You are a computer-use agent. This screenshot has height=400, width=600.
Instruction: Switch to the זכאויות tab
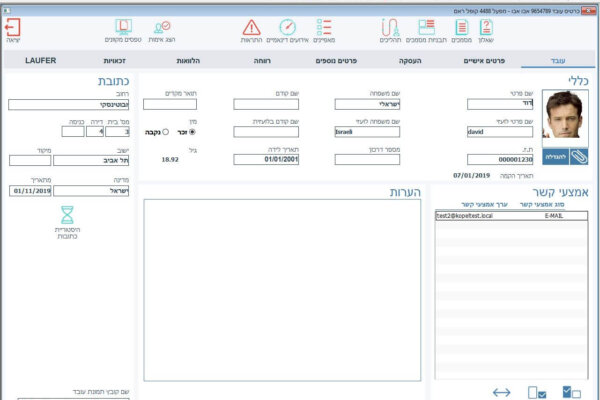(x=114, y=60)
